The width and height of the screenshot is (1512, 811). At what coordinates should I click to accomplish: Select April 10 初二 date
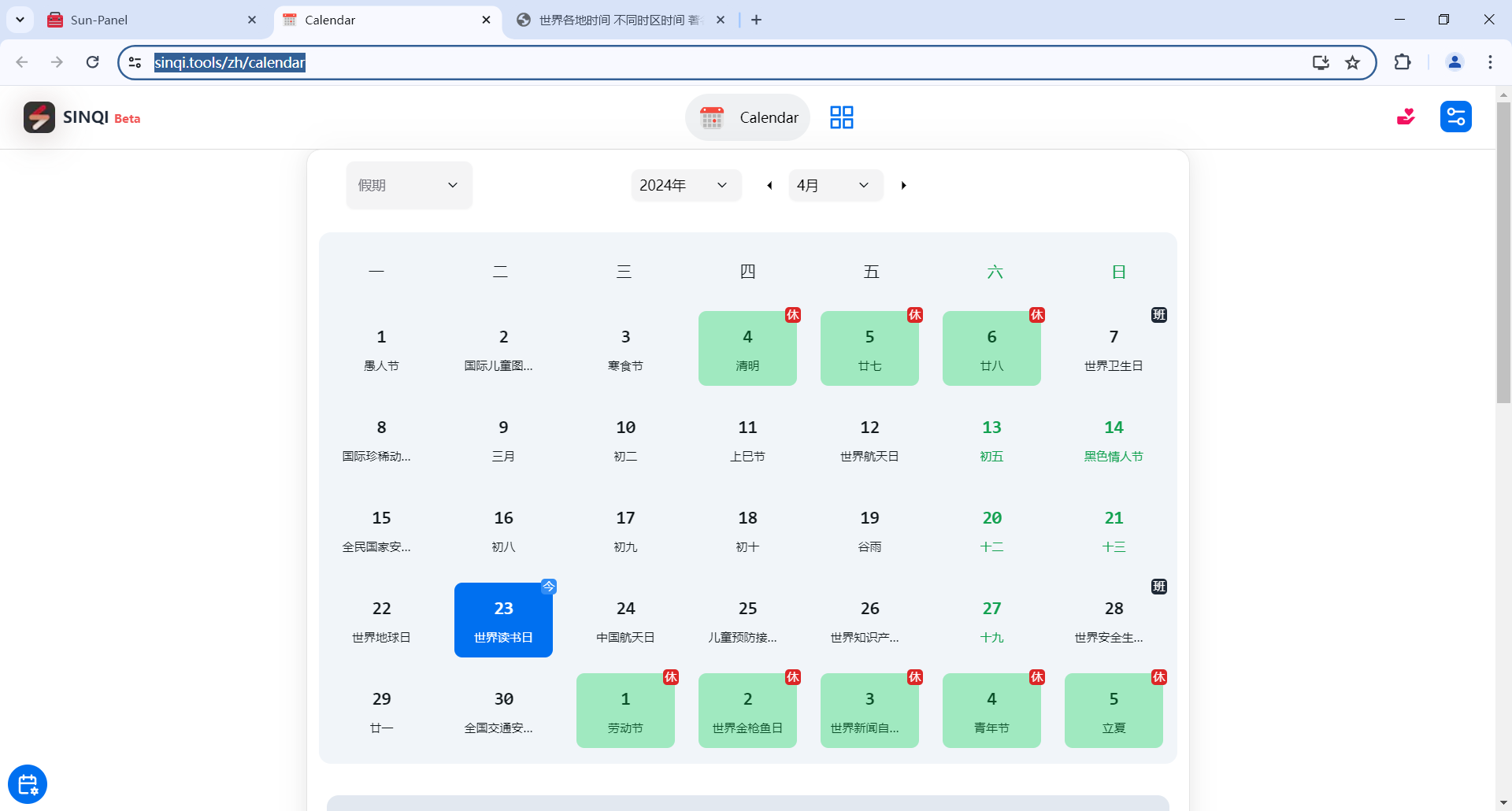pos(625,439)
